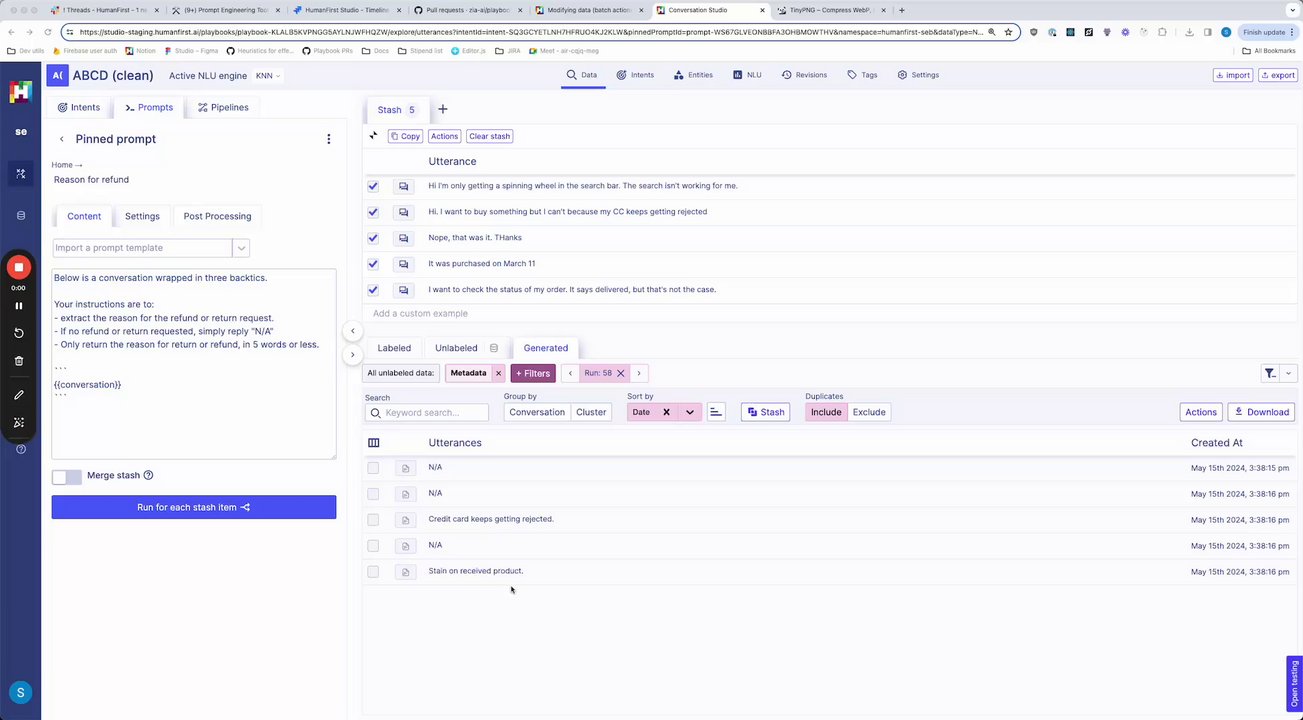Open the Post Processing tab

pos(217,216)
